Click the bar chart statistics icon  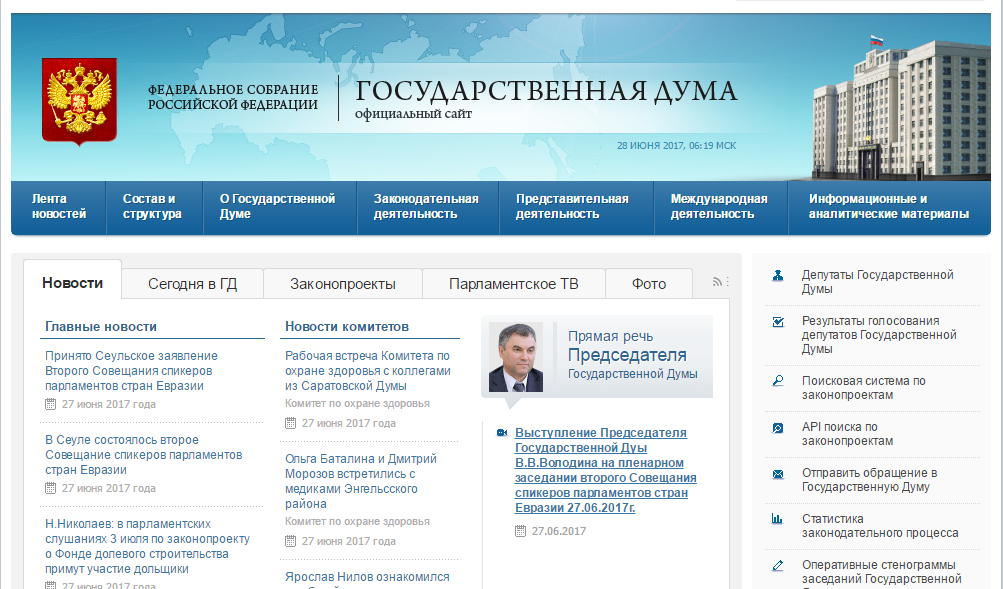(777, 519)
